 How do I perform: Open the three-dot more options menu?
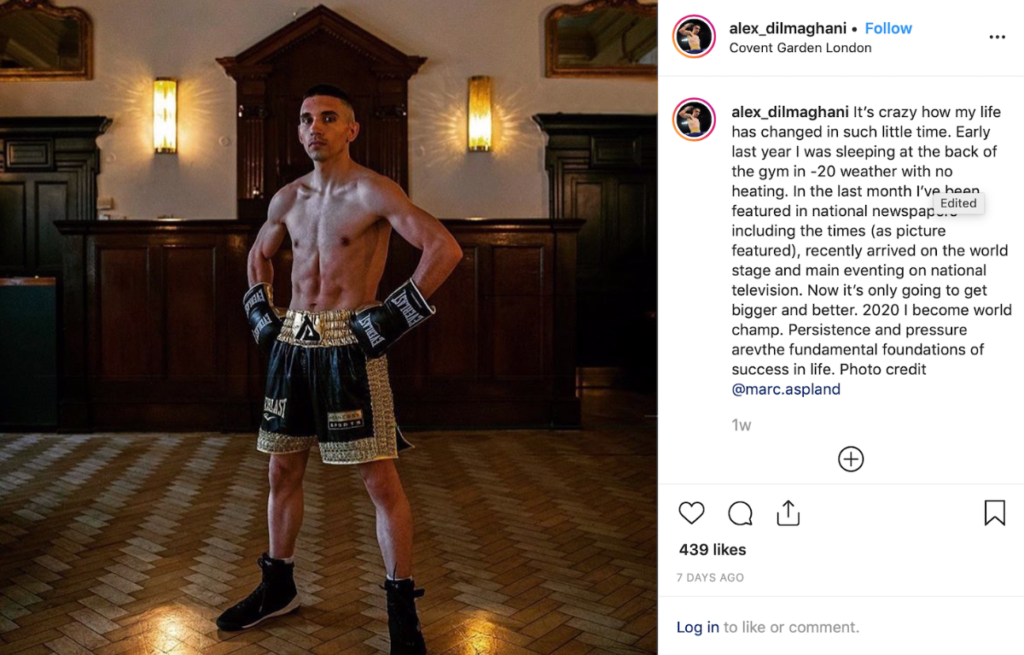(997, 37)
